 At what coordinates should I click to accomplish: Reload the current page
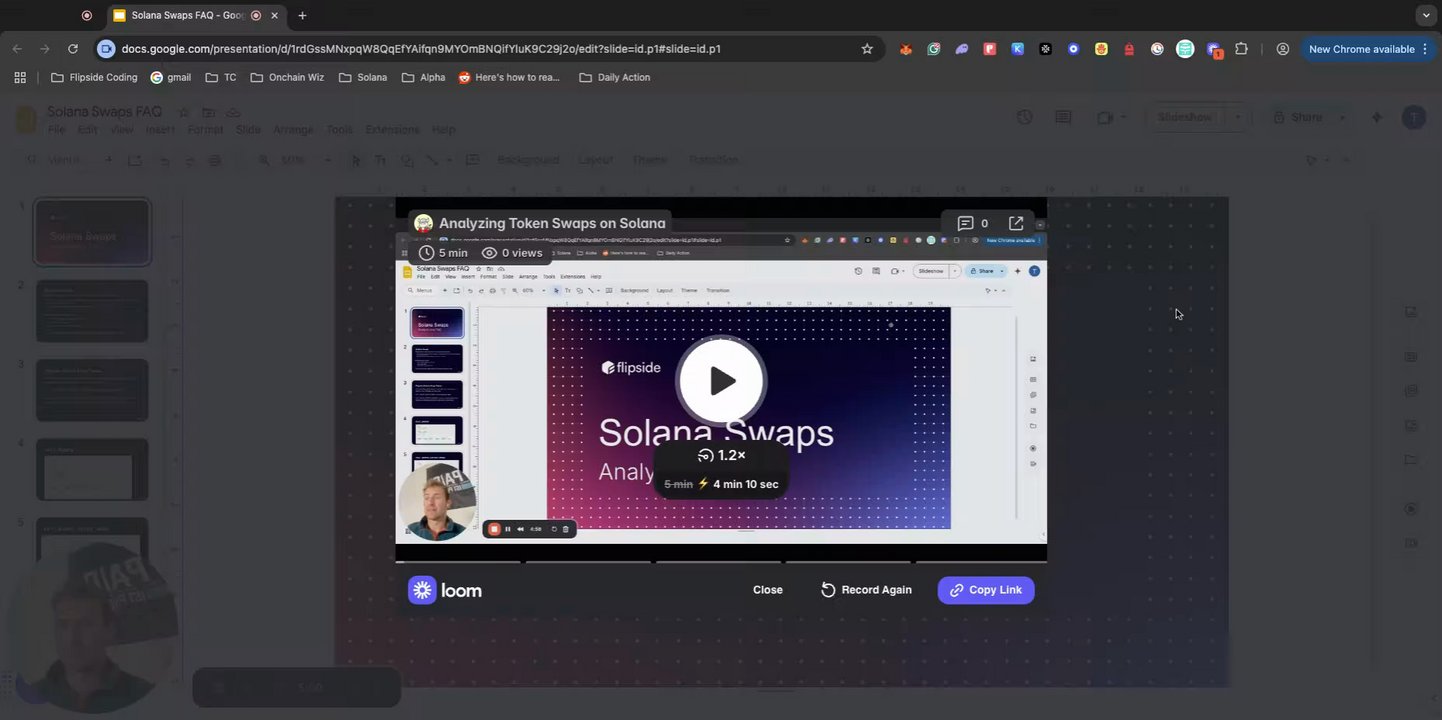click(x=73, y=49)
